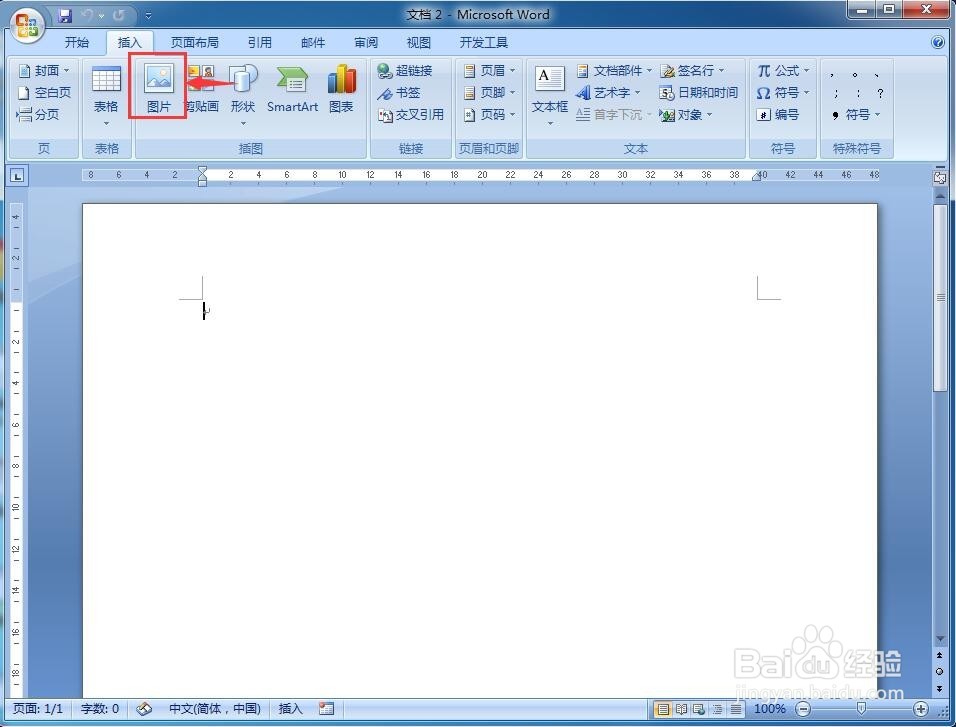Switch to Outline view

coord(718,709)
